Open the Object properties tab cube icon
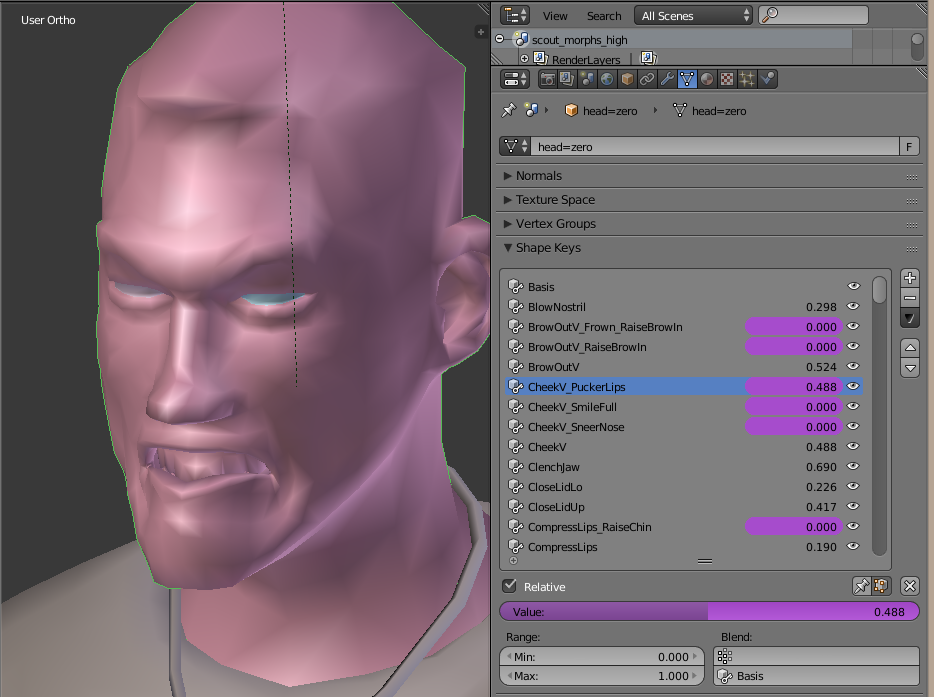 click(x=627, y=79)
